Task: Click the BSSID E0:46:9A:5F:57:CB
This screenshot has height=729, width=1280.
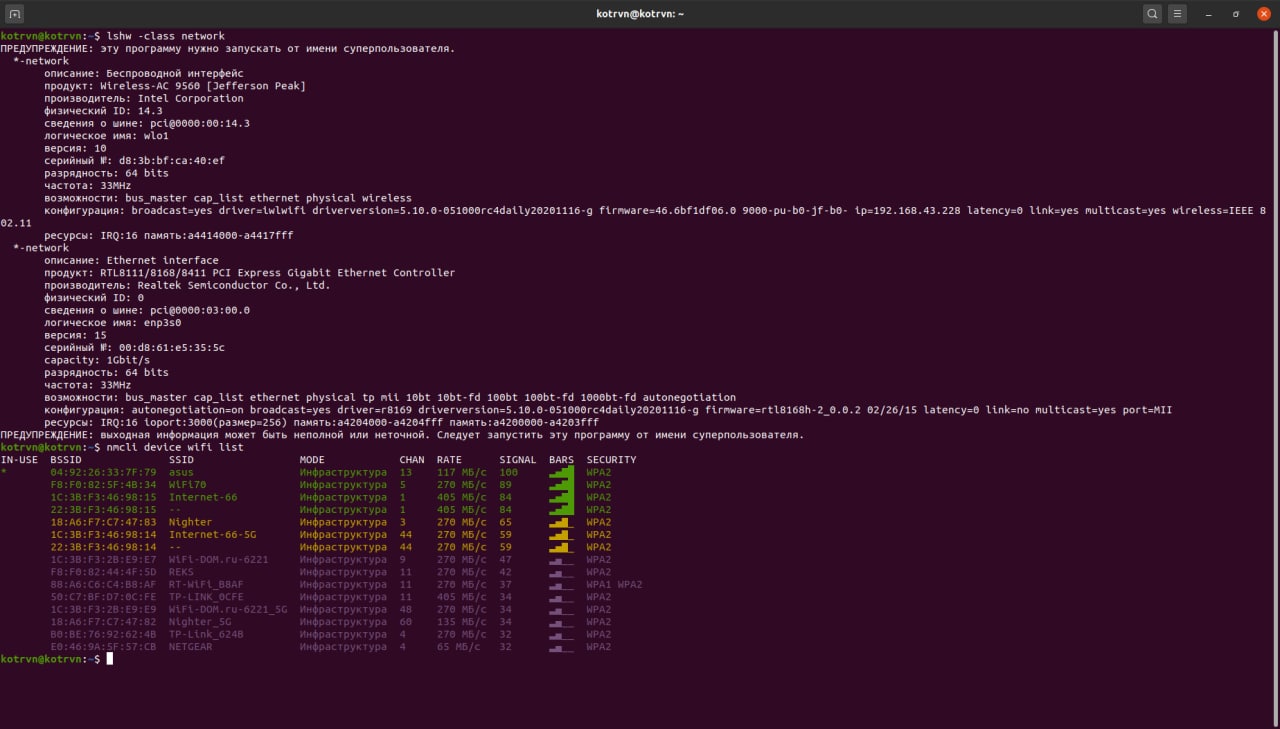Action: click(x=103, y=647)
